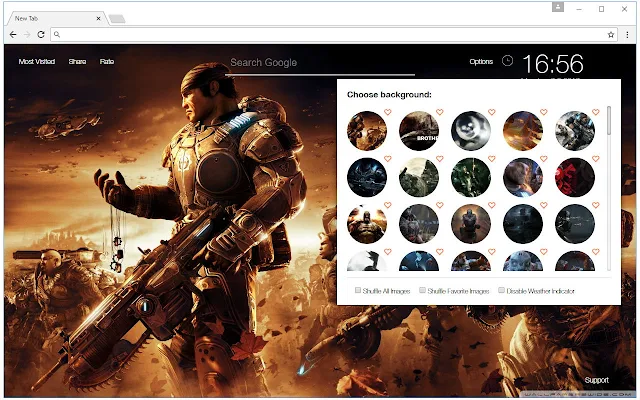
Task: Select the New Tab tab
Action: click(55, 18)
